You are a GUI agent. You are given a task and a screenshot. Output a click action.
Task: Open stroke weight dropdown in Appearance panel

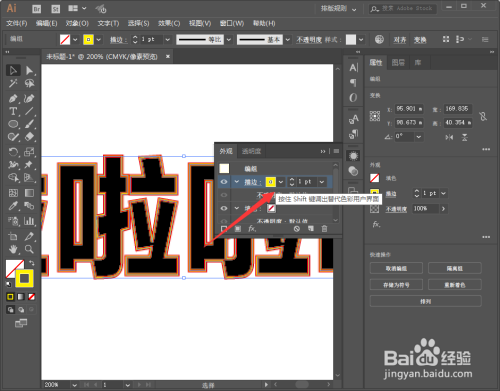(x=322, y=182)
